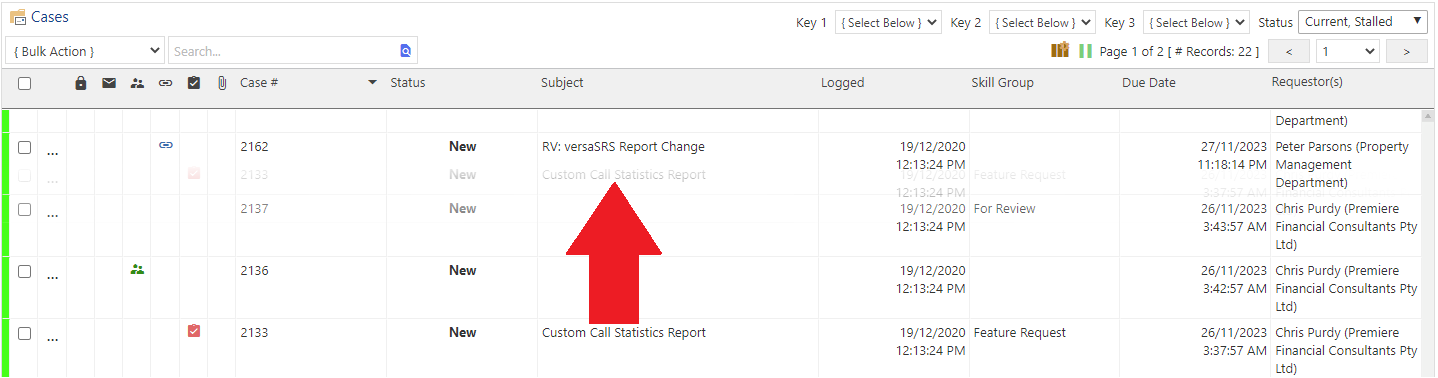Click the search magnifier icon in search box
1438x378 pixels.
[x=406, y=50]
